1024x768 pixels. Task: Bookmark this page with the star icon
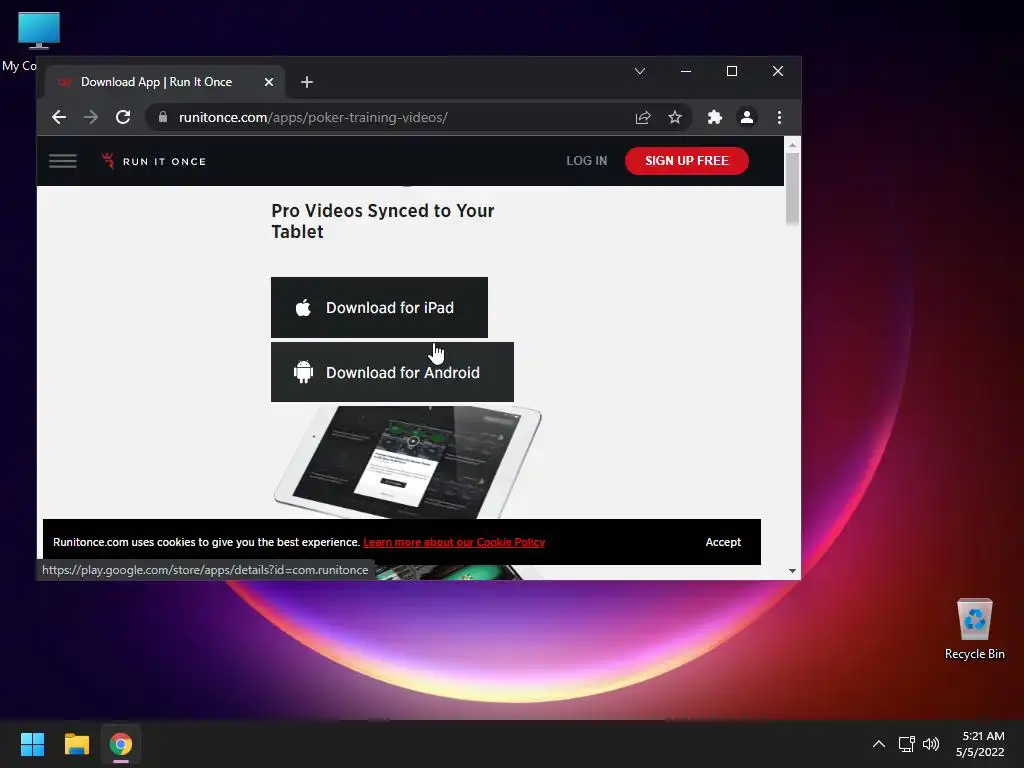[675, 118]
